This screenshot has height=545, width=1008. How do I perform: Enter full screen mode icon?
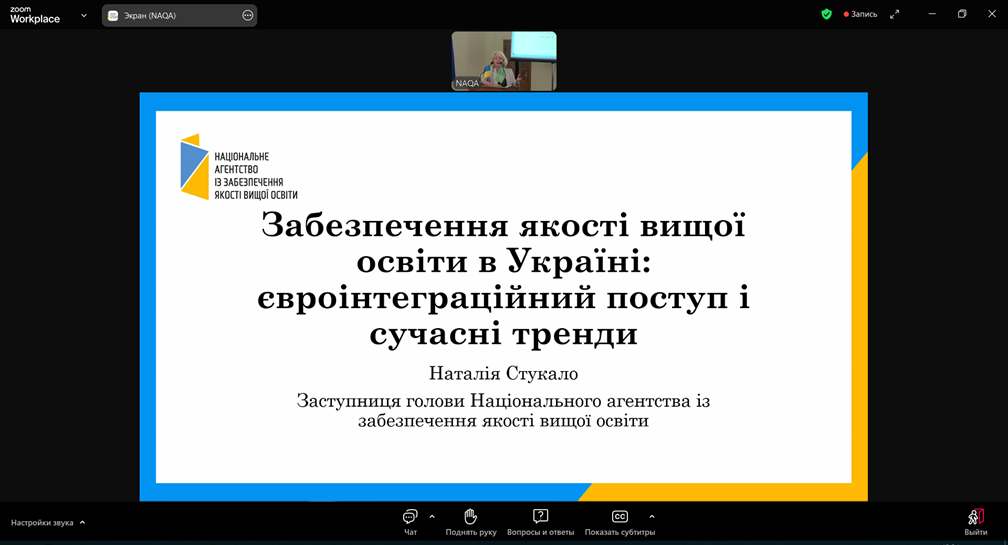pos(894,14)
